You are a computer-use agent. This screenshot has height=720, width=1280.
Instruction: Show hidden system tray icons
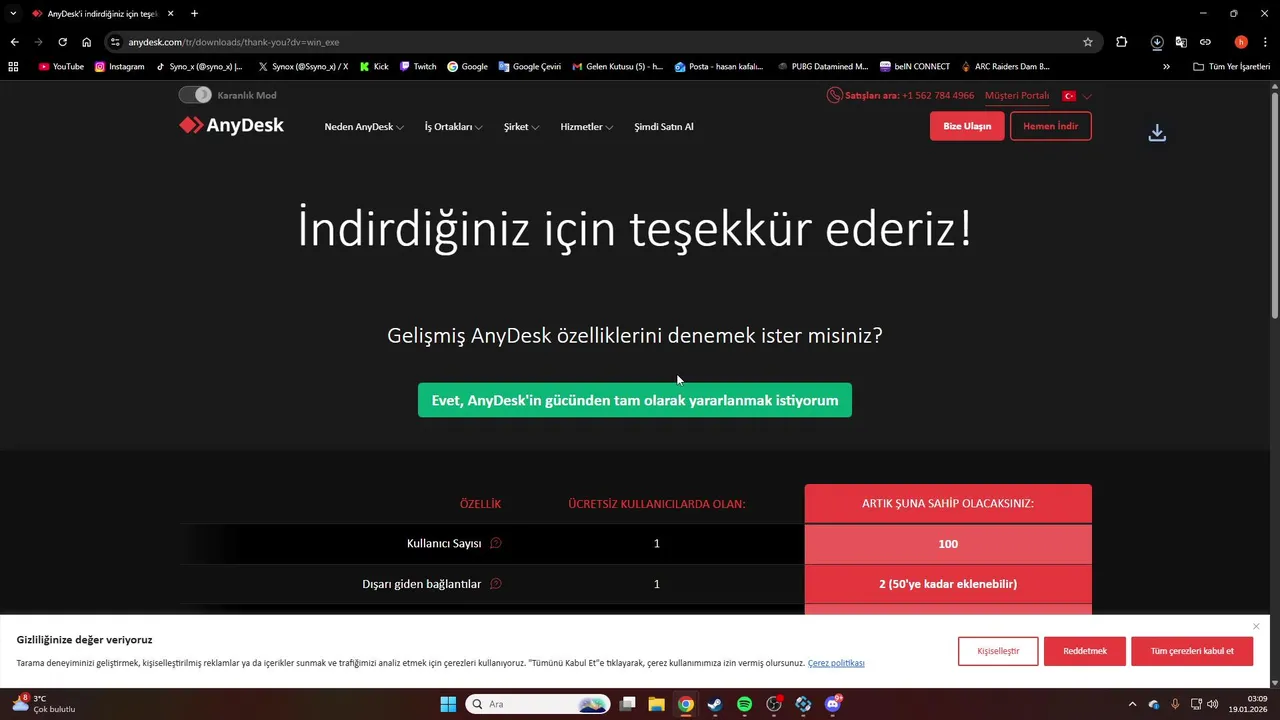pyautogui.click(x=1132, y=704)
